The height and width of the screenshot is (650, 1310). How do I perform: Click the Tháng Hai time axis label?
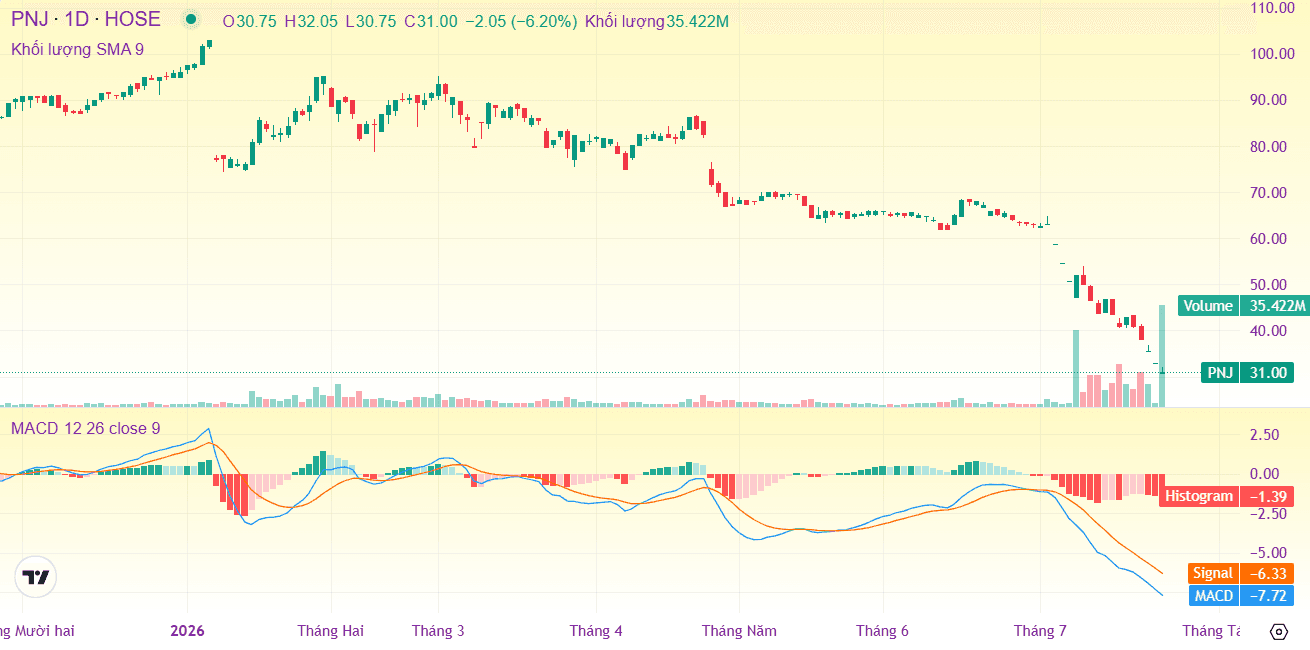coord(330,631)
